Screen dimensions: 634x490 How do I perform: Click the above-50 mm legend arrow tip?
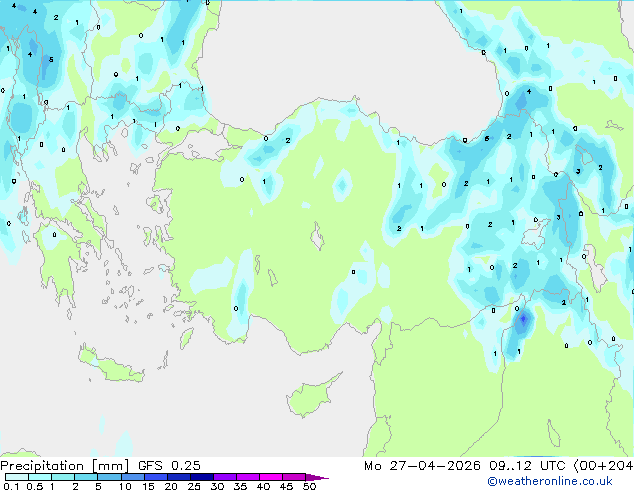tap(317, 477)
